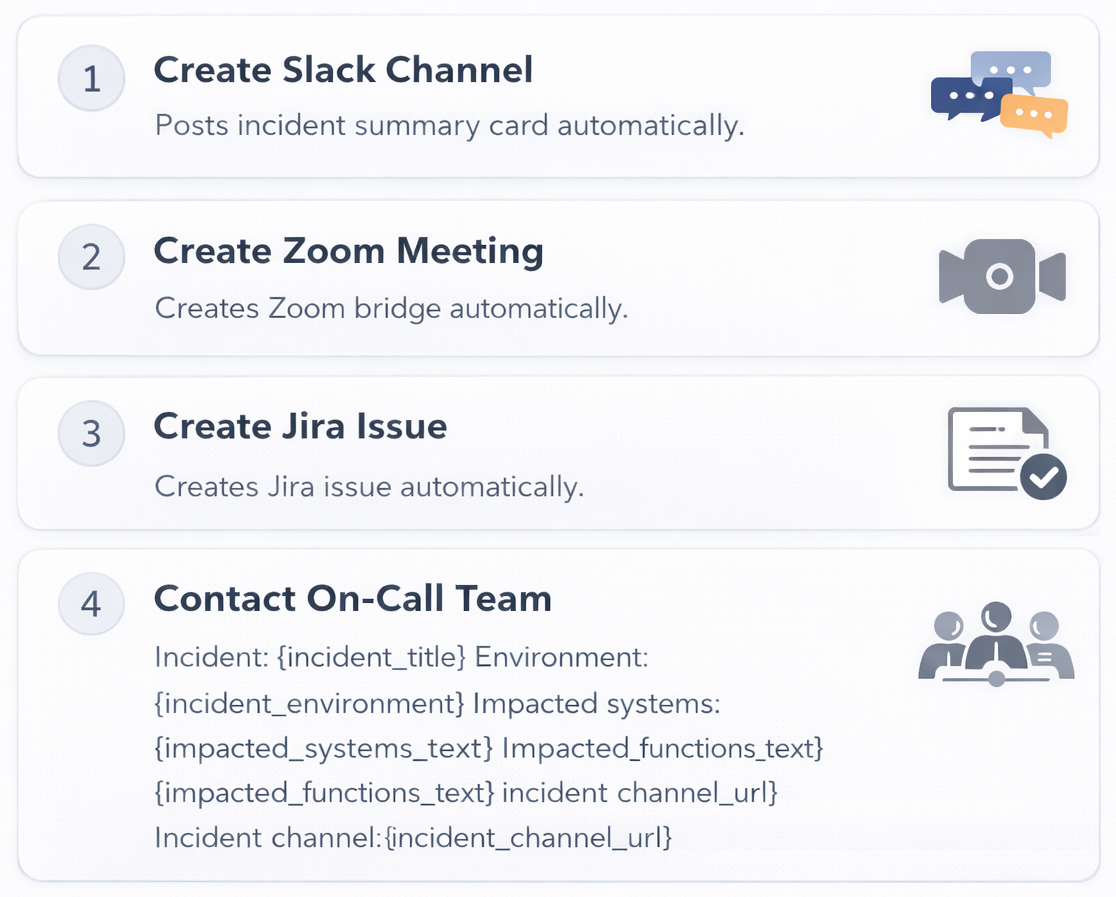
Task: Select the step 2 number badge
Action: click(91, 257)
